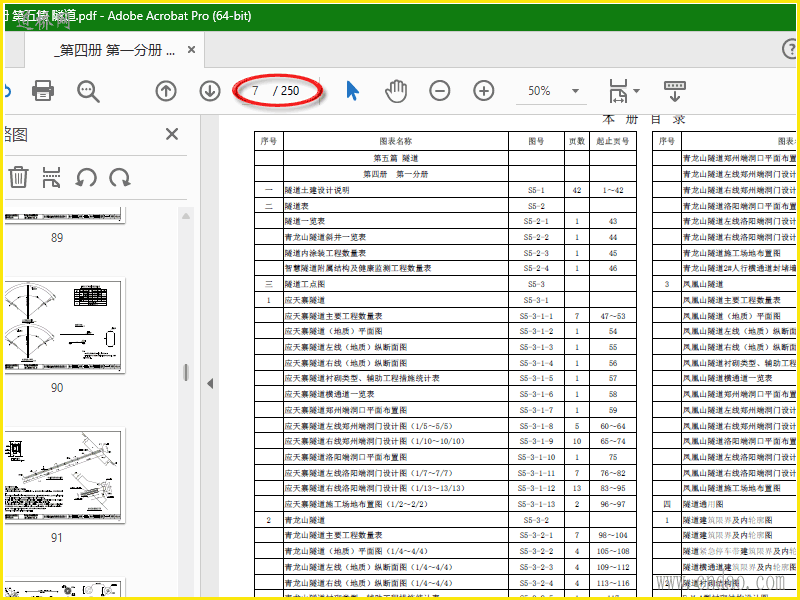Click the thumbnail panel scrollbar handle
800x600 pixels.
186,372
